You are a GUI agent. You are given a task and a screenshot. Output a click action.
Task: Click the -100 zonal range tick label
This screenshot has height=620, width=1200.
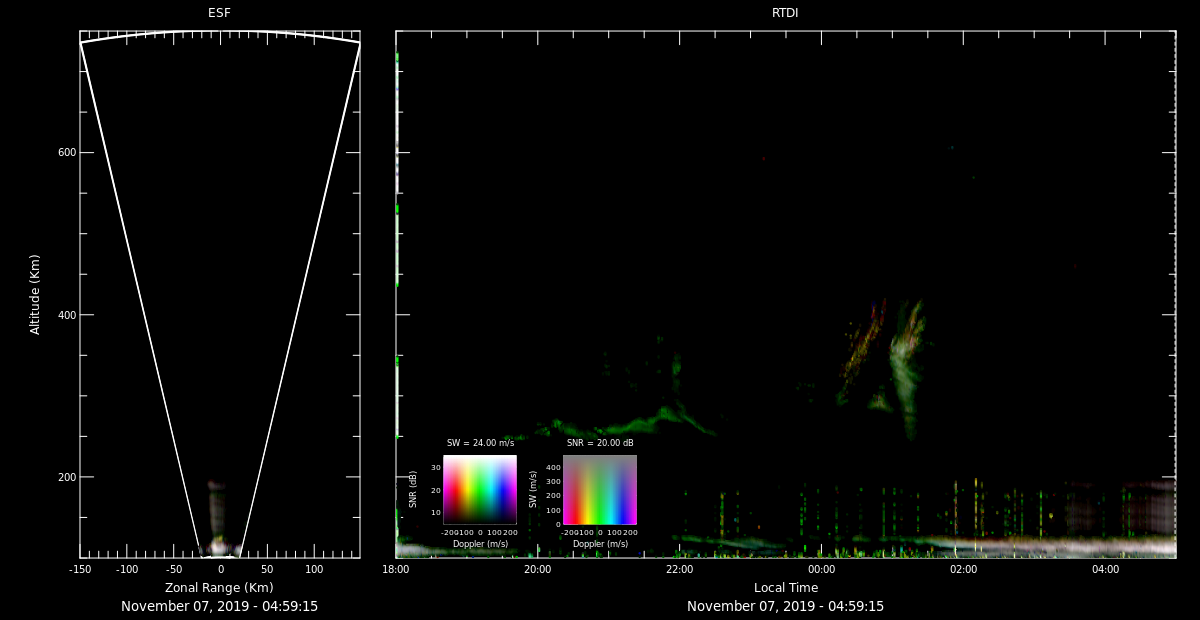[x=127, y=569]
